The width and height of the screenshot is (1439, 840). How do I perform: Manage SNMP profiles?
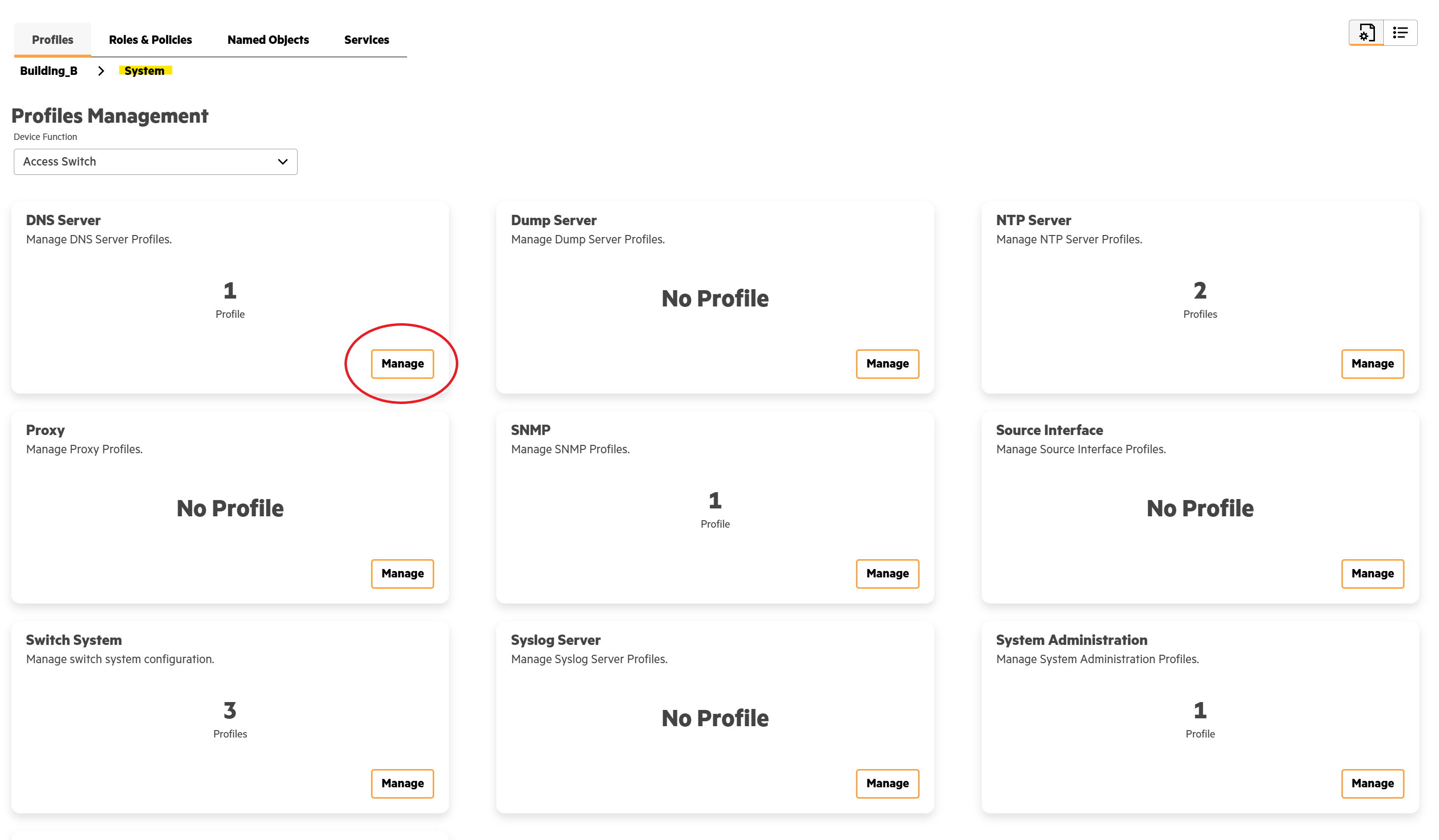coord(887,573)
